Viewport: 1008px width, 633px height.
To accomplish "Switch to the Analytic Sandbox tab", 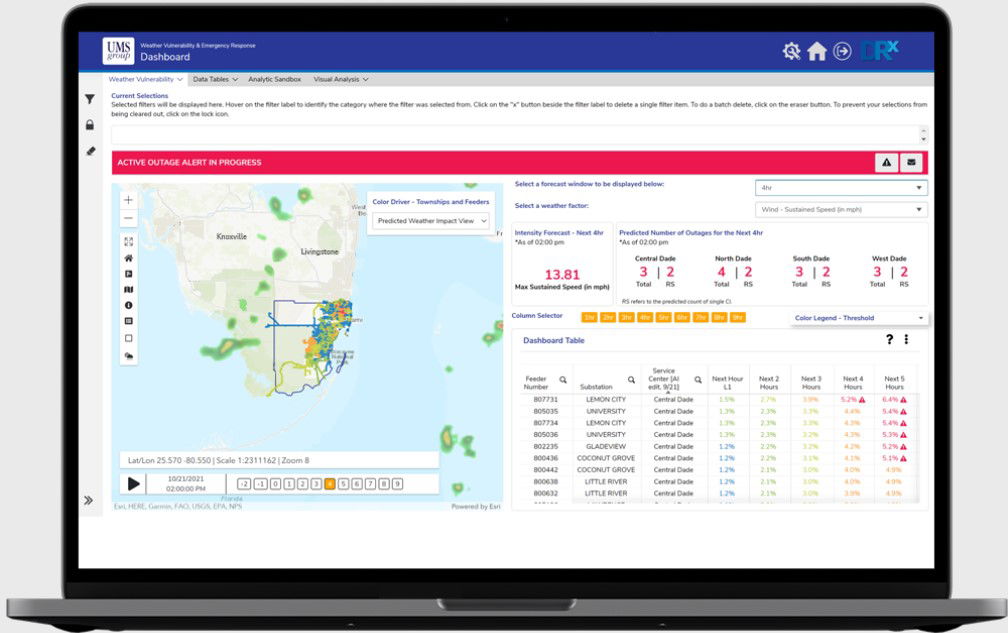I will [x=274, y=79].
